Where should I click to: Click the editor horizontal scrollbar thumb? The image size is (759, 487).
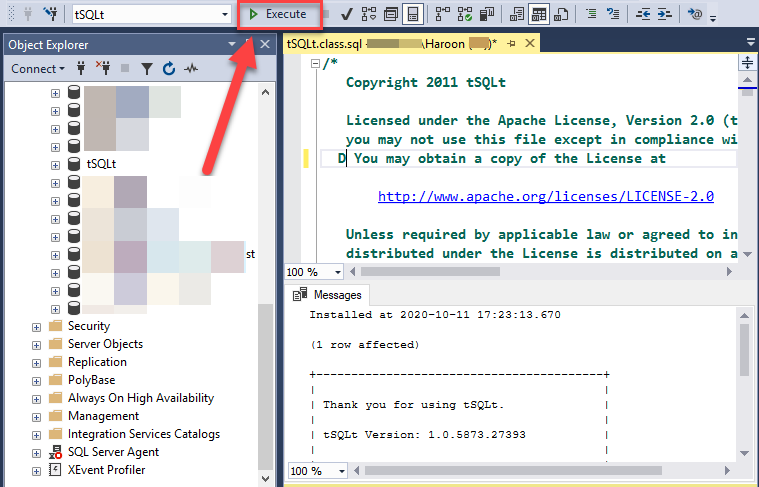pos(430,272)
